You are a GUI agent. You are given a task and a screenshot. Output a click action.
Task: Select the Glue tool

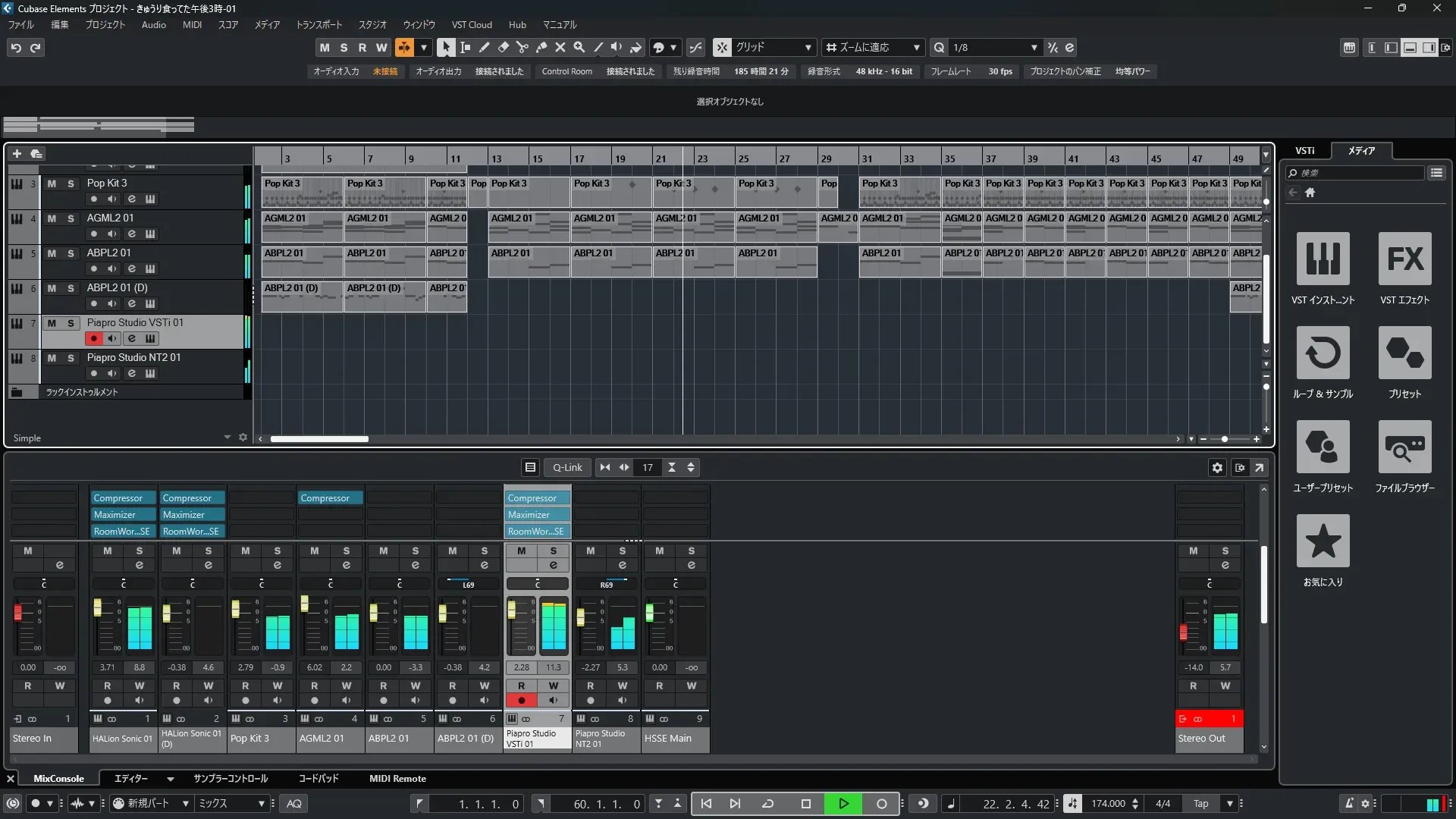pos(541,47)
